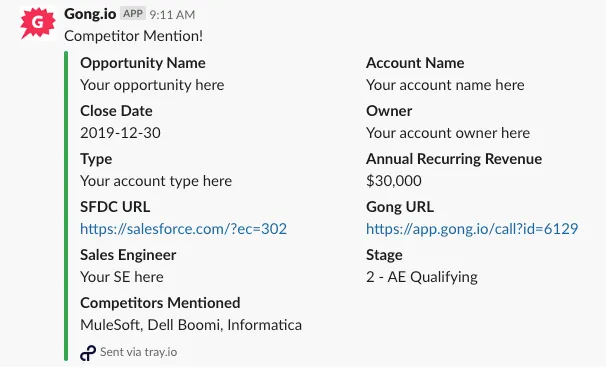
Task: Click the 'Annual Recurring Revenue' label
Action: coord(454,159)
